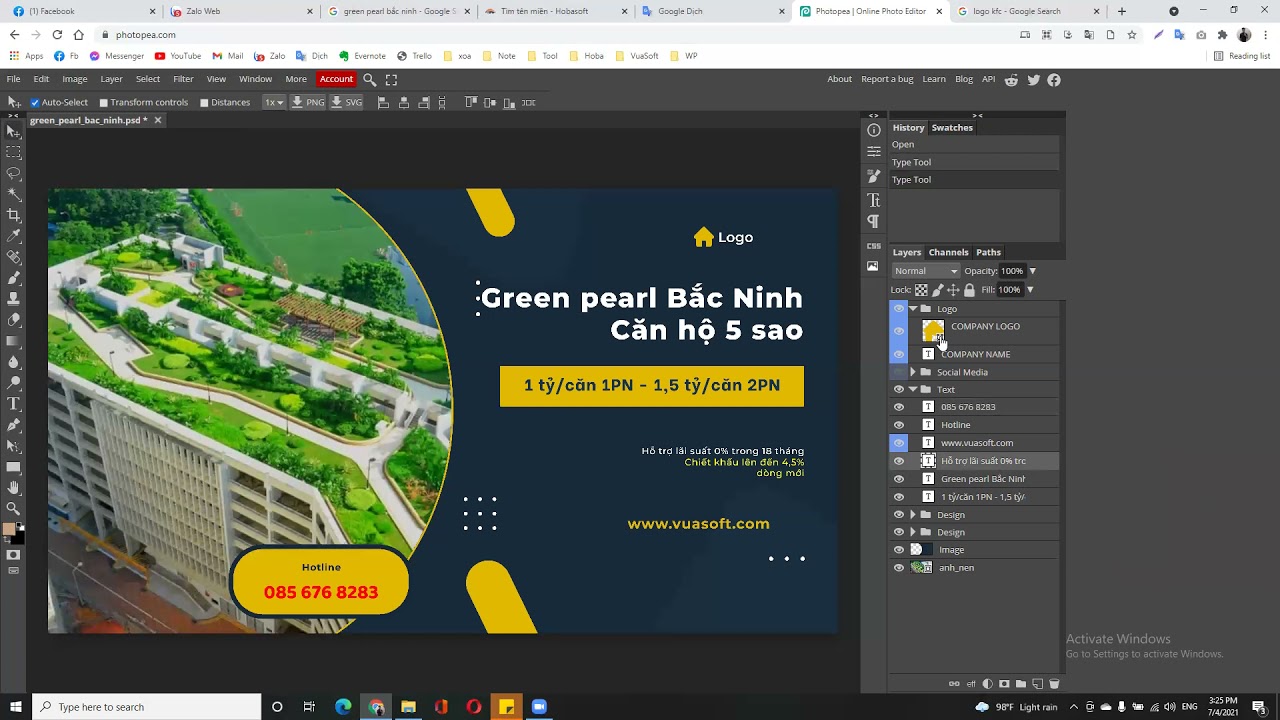Viewport: 1280px width, 720px height.
Task: Open the Paragraph side panel icon
Action: tap(874, 221)
